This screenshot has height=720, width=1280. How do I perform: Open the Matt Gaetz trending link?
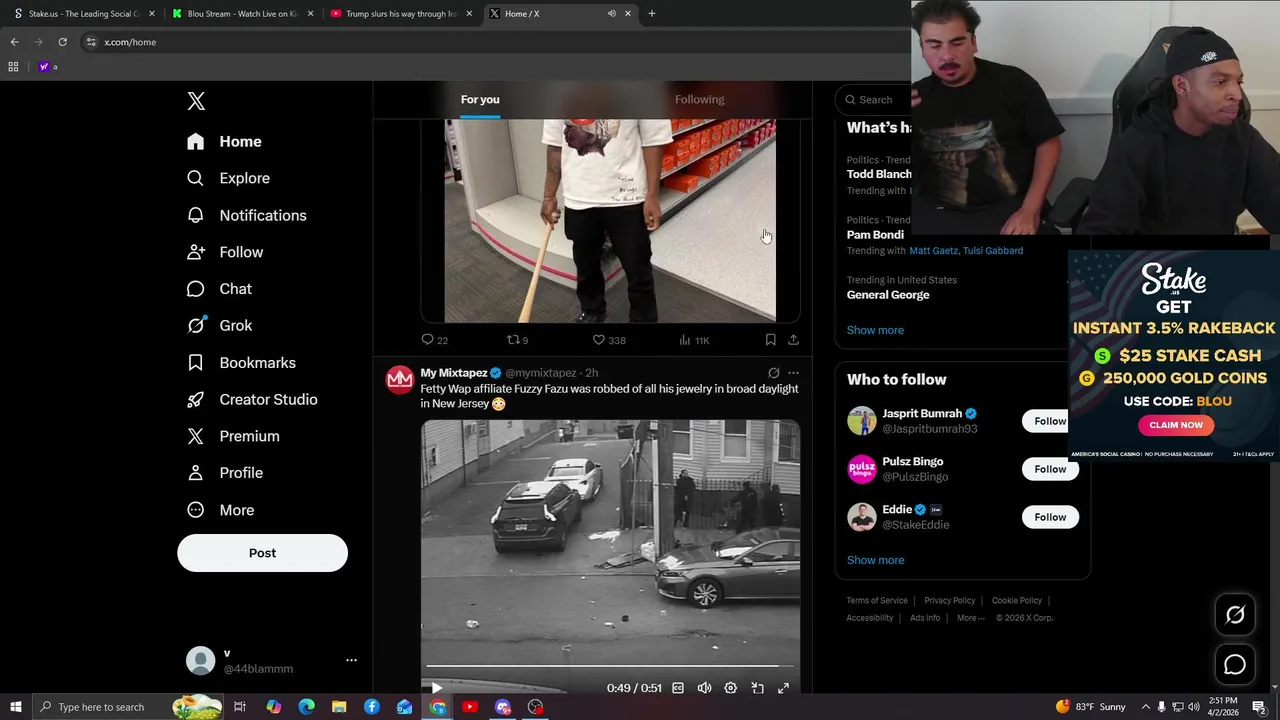click(x=933, y=251)
